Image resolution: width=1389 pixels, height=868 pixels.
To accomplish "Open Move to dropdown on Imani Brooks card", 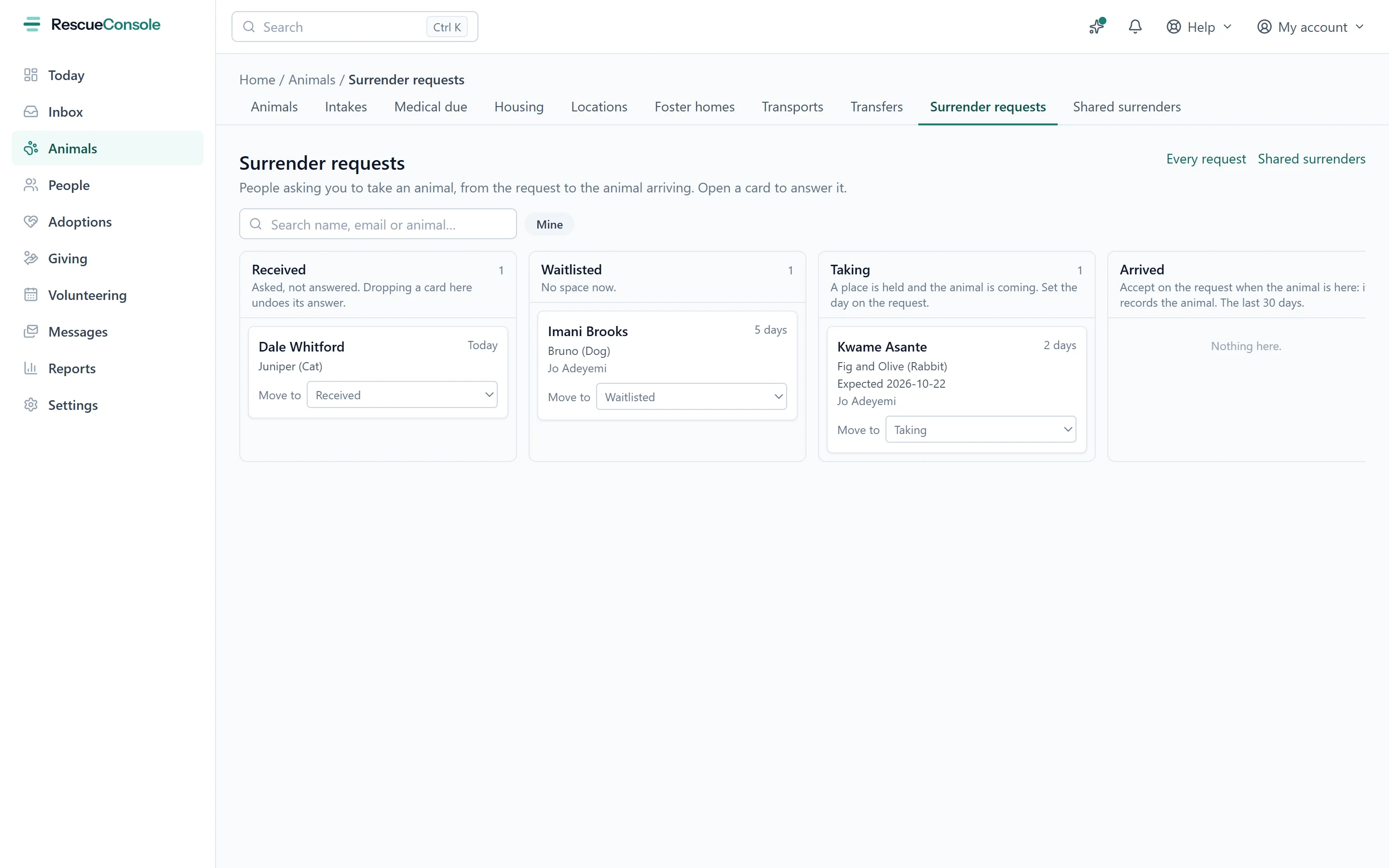I will coord(692,397).
